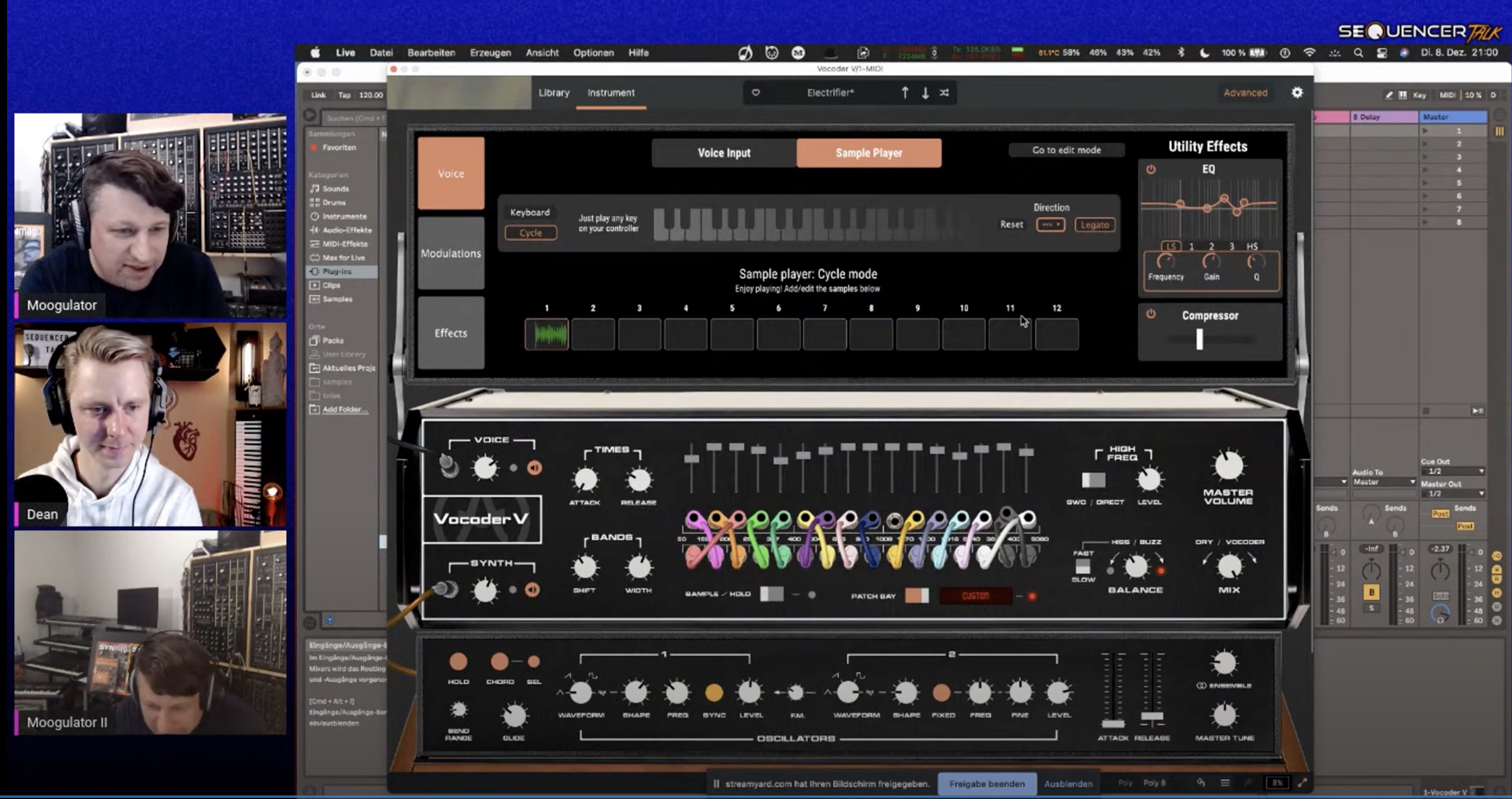Open the Apple menu icon
Screen dimensions: 1512x799
point(315,52)
